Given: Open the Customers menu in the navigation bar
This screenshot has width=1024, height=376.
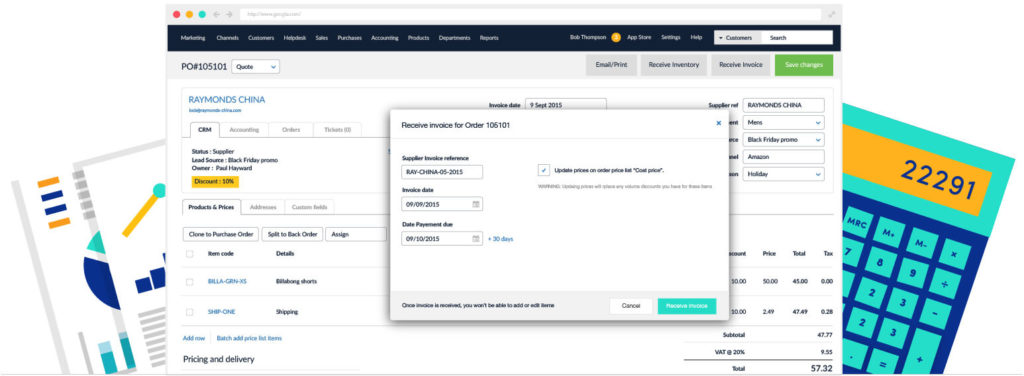Looking at the screenshot, I should tap(261, 38).
